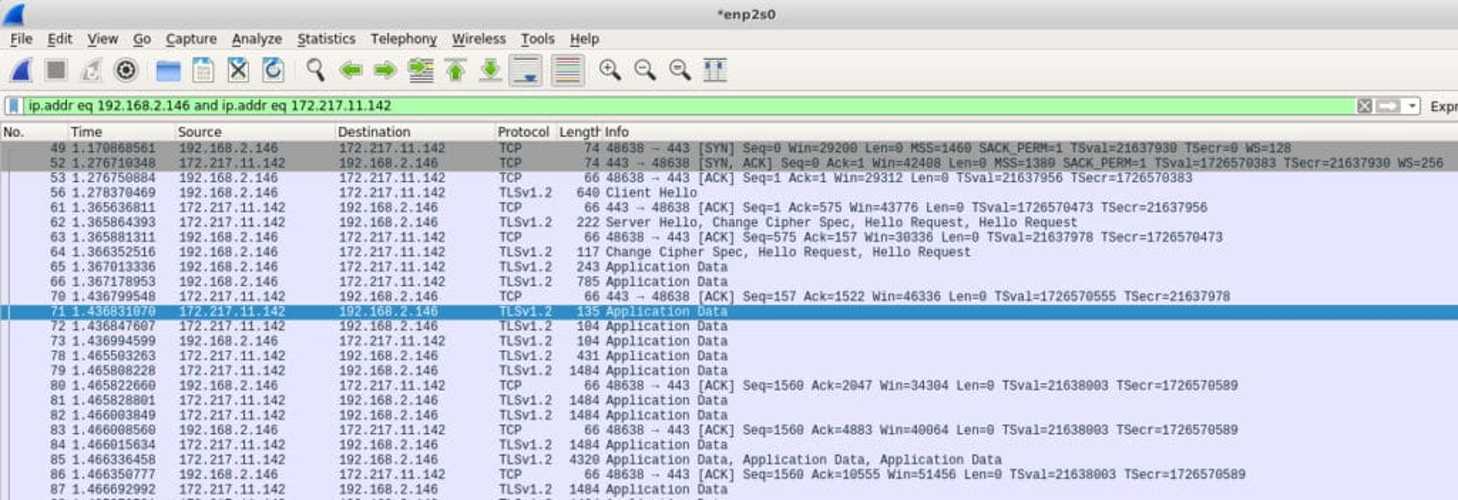Open the Analyze menu
This screenshot has height=500, width=1458.
(x=256, y=39)
